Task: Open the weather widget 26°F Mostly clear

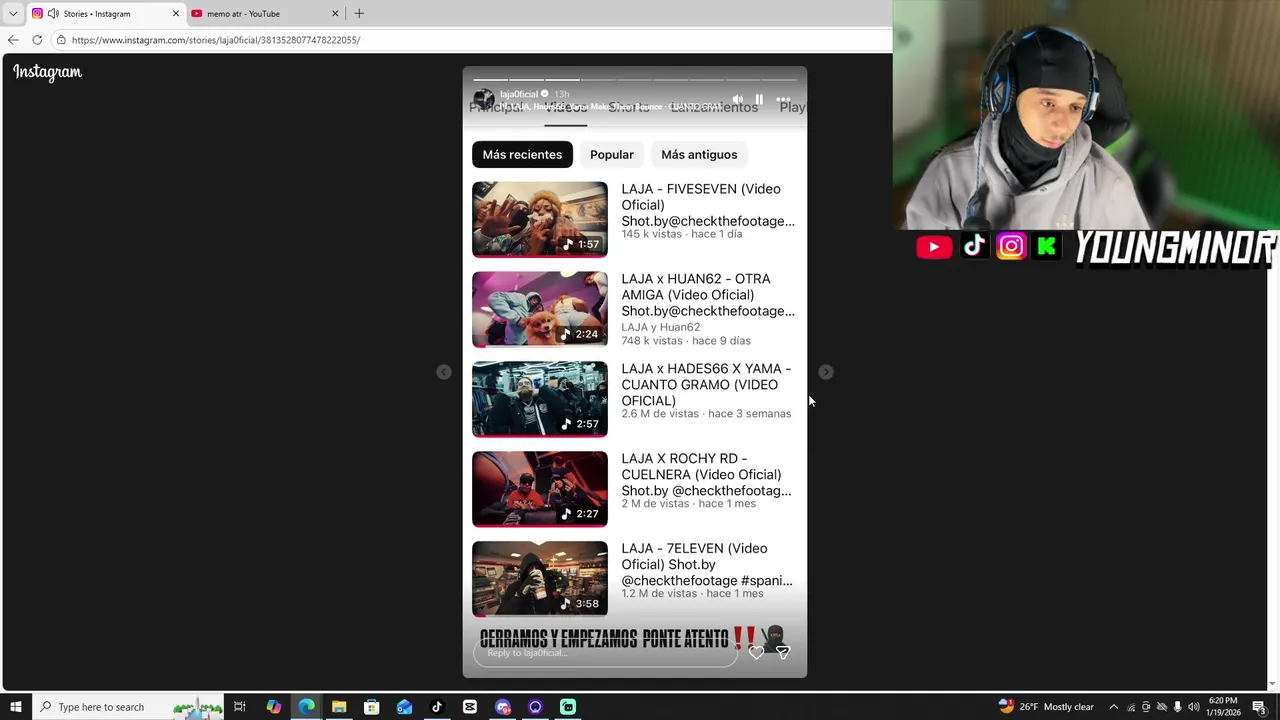Action: coord(1046,707)
